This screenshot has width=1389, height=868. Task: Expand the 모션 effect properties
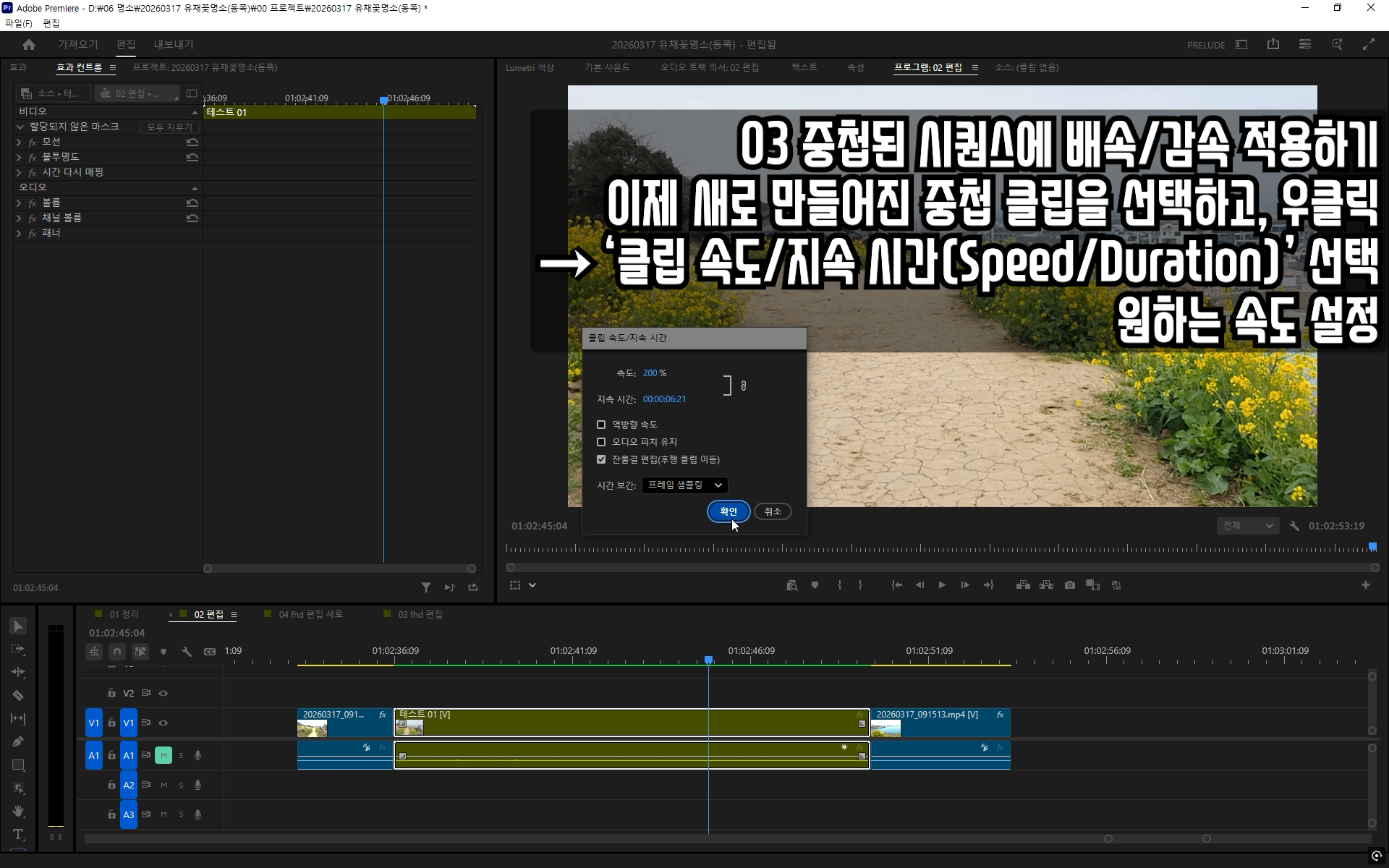(x=19, y=142)
